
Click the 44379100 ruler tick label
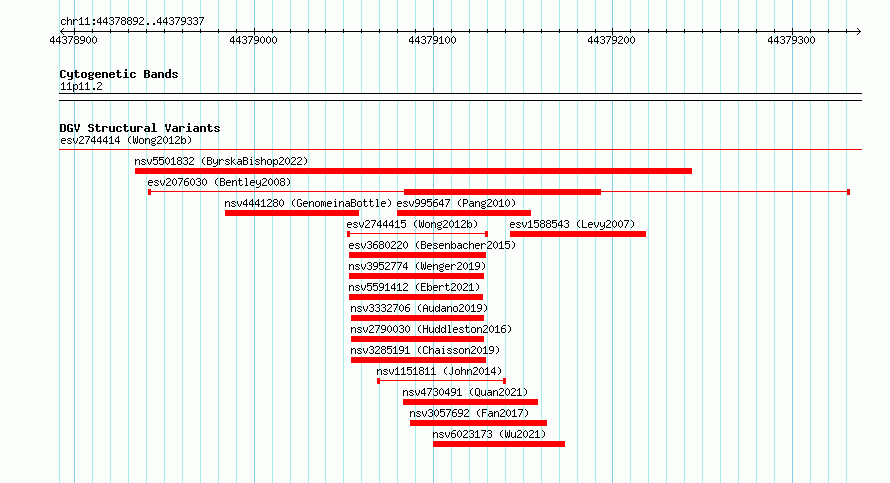433,40
